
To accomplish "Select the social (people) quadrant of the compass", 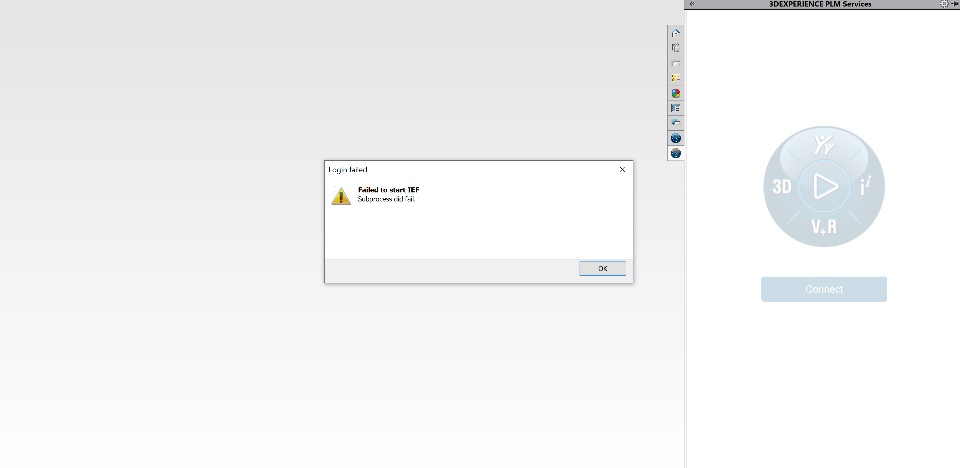I will (824, 146).
